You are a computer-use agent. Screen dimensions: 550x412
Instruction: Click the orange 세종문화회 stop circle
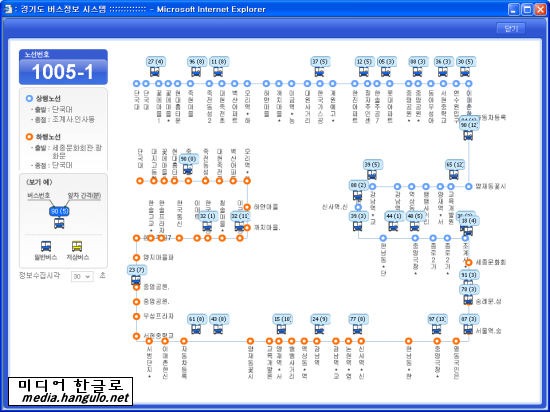click(469, 262)
